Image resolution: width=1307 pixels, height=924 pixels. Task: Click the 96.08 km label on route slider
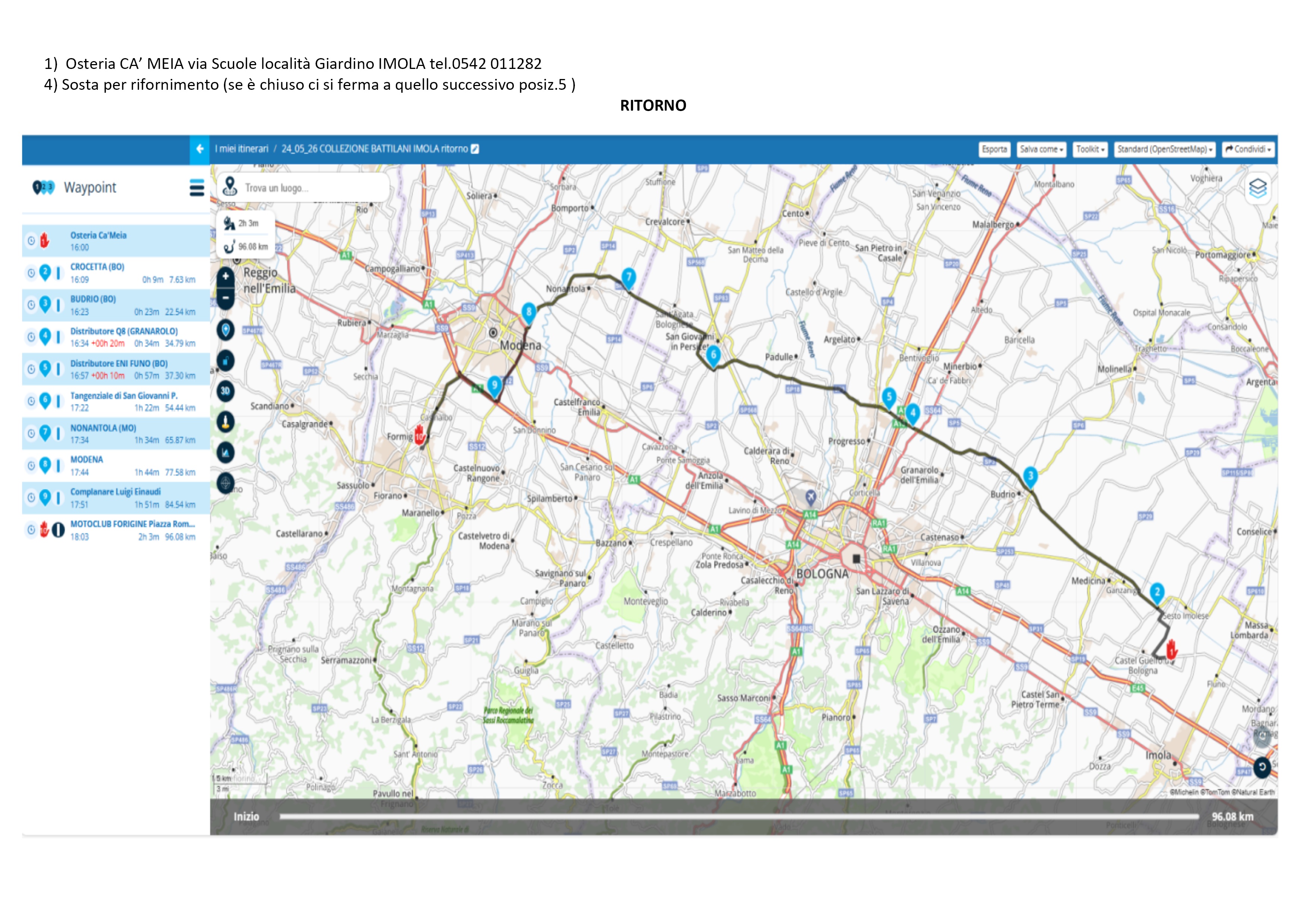click(x=1232, y=816)
